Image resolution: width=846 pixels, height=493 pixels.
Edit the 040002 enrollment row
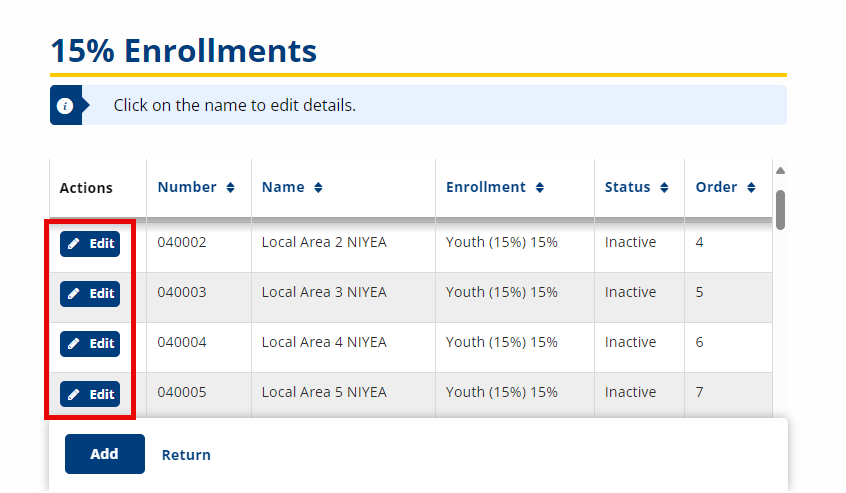click(x=90, y=244)
